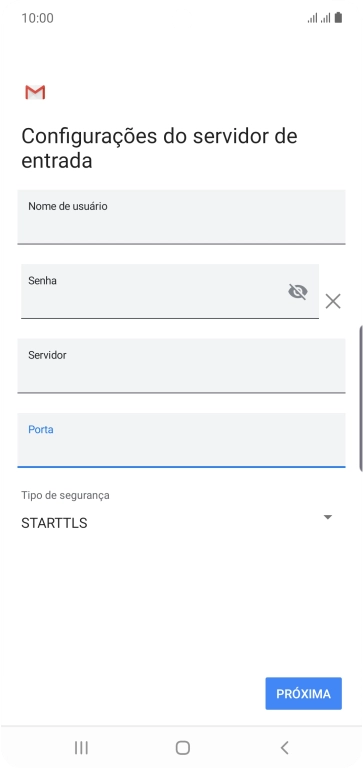The width and height of the screenshot is (363, 768).
Task: Focus the Nome de usuário field
Action: click(x=181, y=217)
